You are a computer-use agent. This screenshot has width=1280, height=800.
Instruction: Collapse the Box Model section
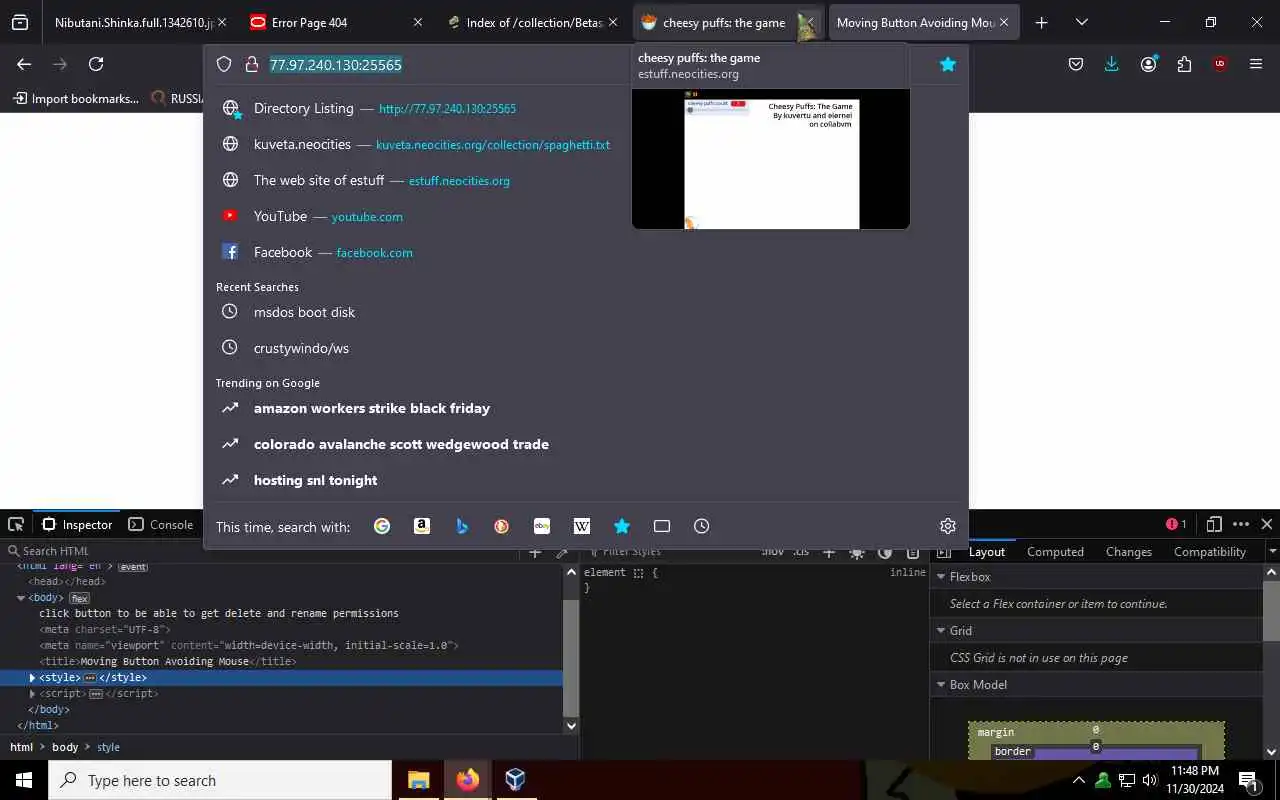(x=940, y=685)
